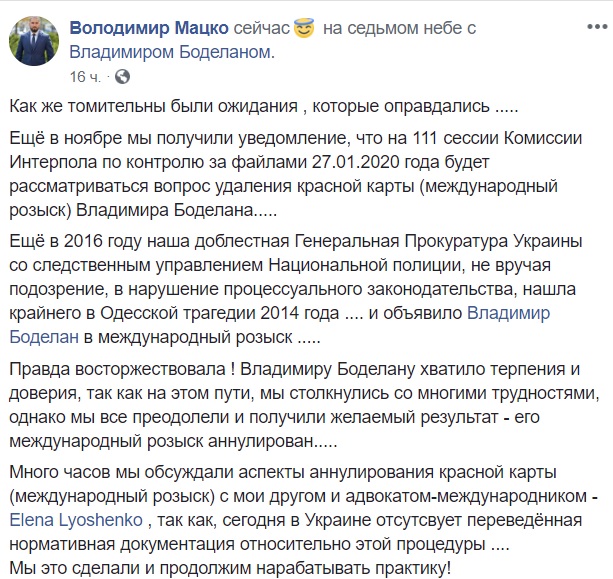The image size is (613, 579).
Task: Open the Володимир Мацко author name link
Action: [x=149, y=28]
